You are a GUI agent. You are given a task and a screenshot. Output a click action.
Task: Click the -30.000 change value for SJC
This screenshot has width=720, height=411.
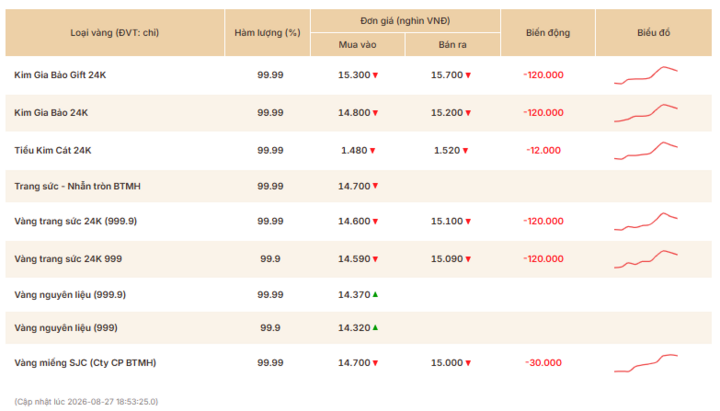tap(544, 363)
